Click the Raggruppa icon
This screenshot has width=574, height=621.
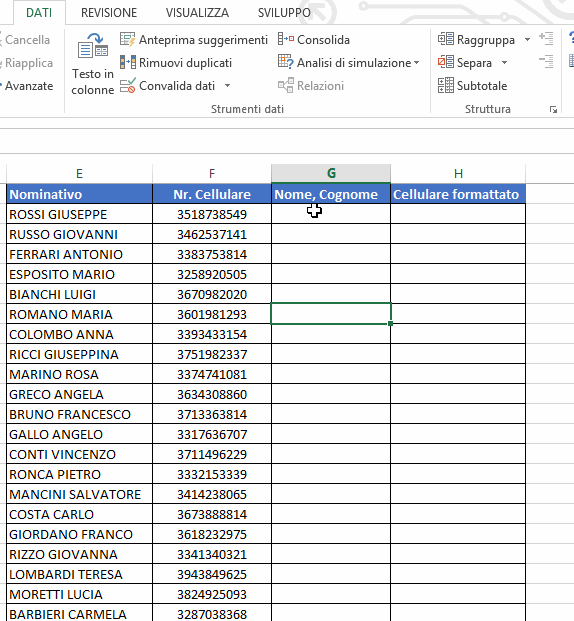coord(446,40)
